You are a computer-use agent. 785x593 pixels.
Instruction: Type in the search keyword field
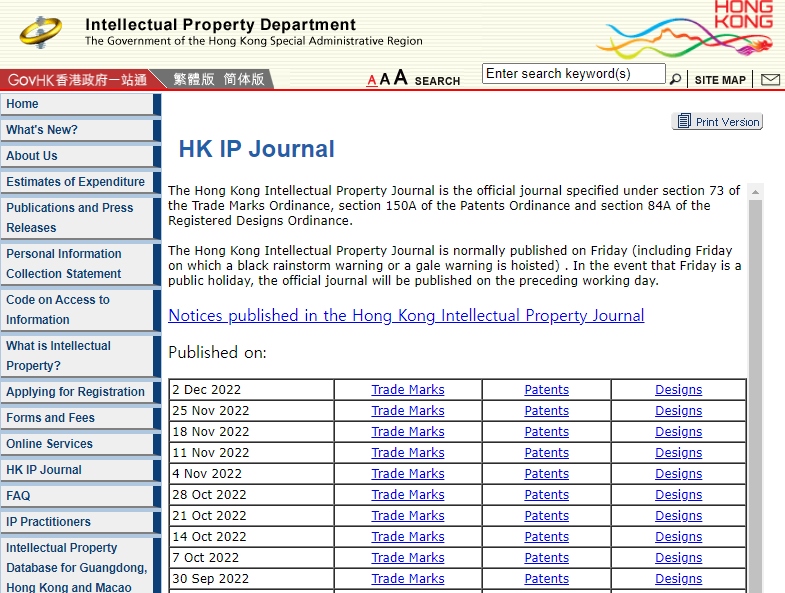click(x=573, y=74)
